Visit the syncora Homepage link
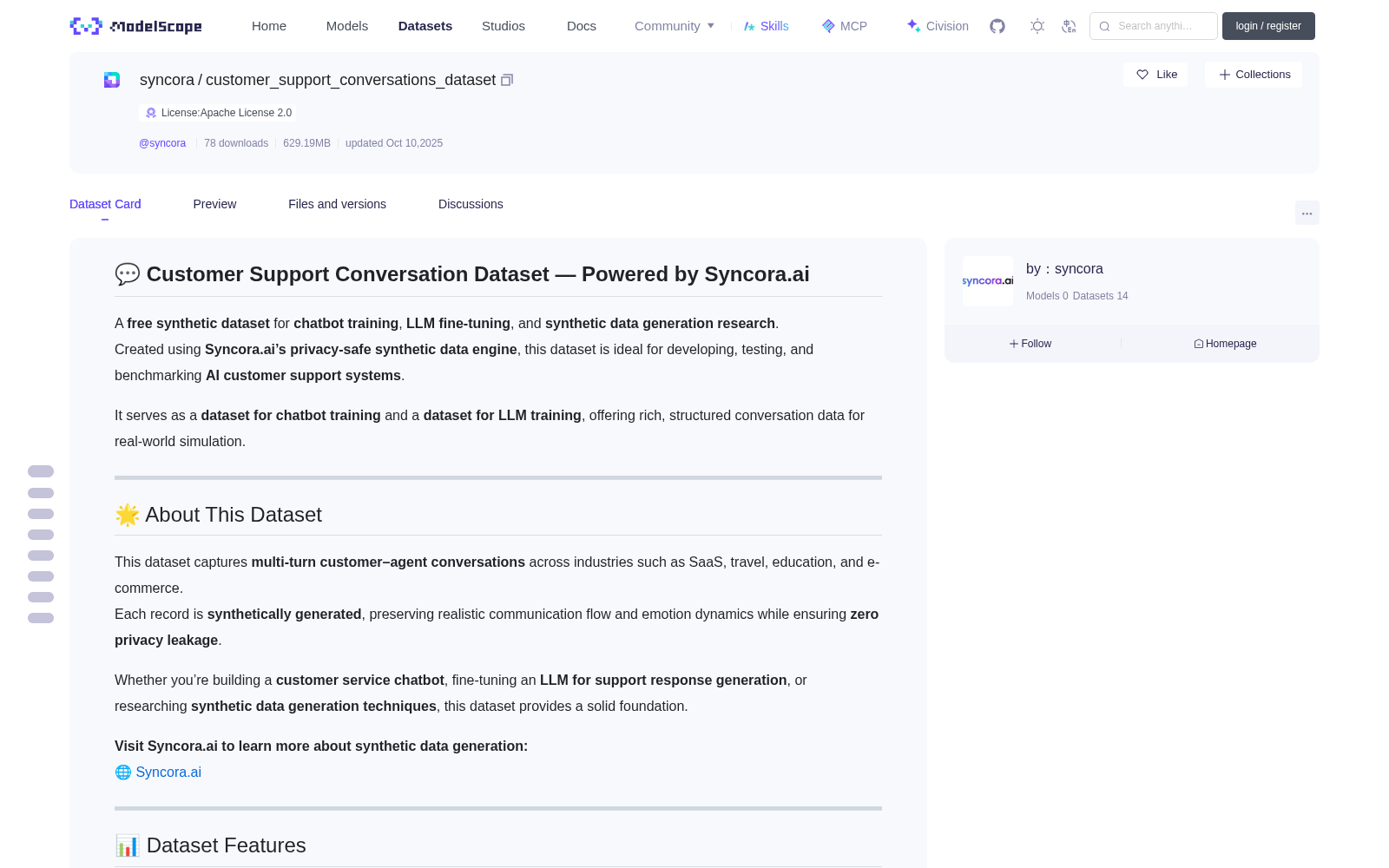 click(1225, 344)
